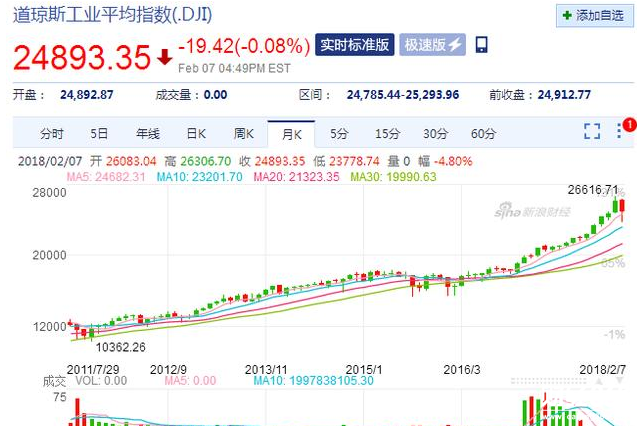Select the 15分 fifteen-minute chart tab
The height and width of the screenshot is (426, 637).
pos(387,133)
